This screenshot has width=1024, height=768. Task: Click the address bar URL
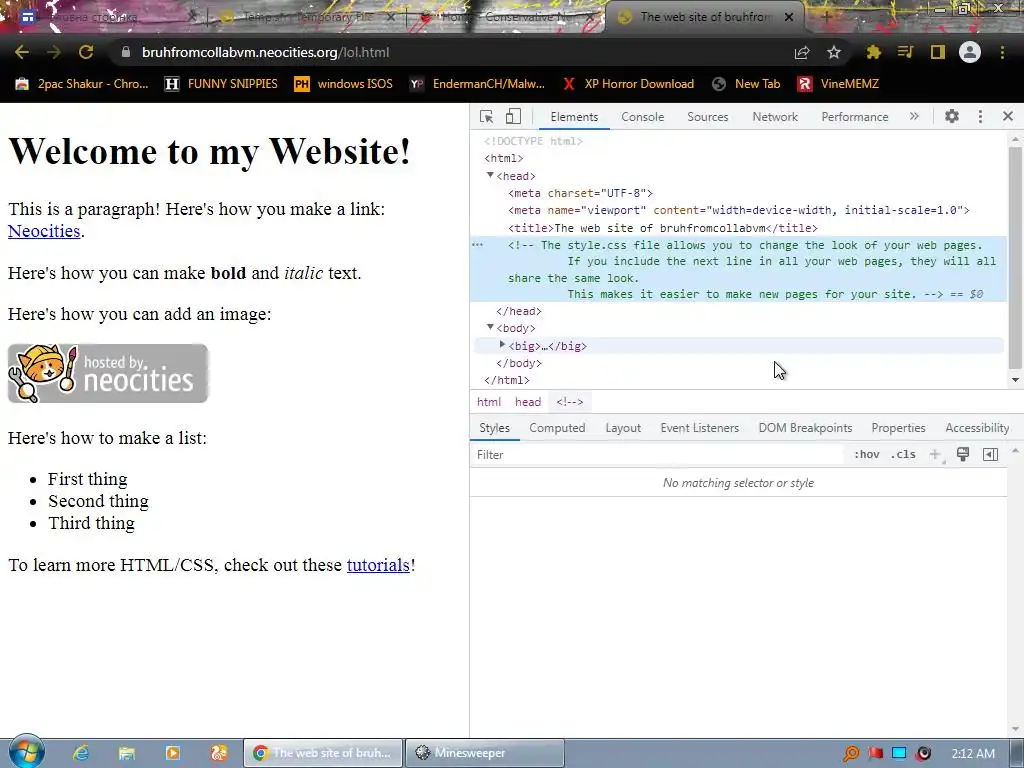(265, 52)
